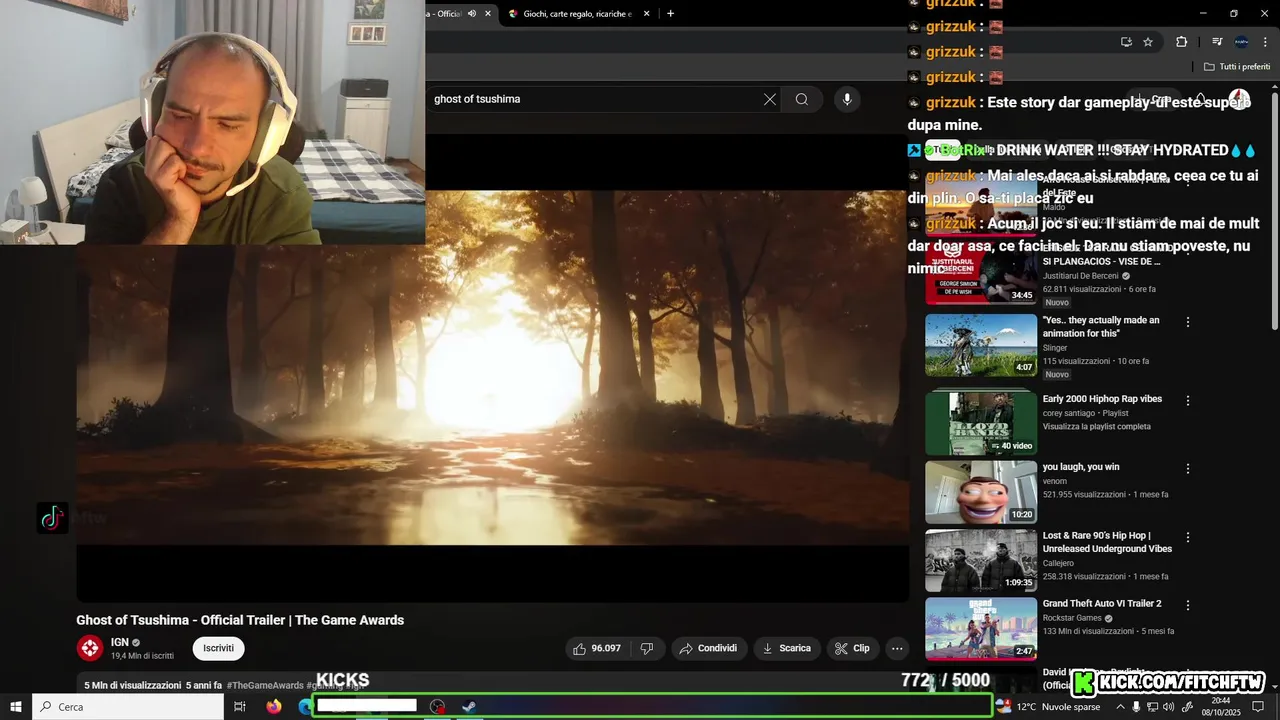
Task: Click the '5 Mln di visualizzazioni' description text
Action: tap(132, 685)
